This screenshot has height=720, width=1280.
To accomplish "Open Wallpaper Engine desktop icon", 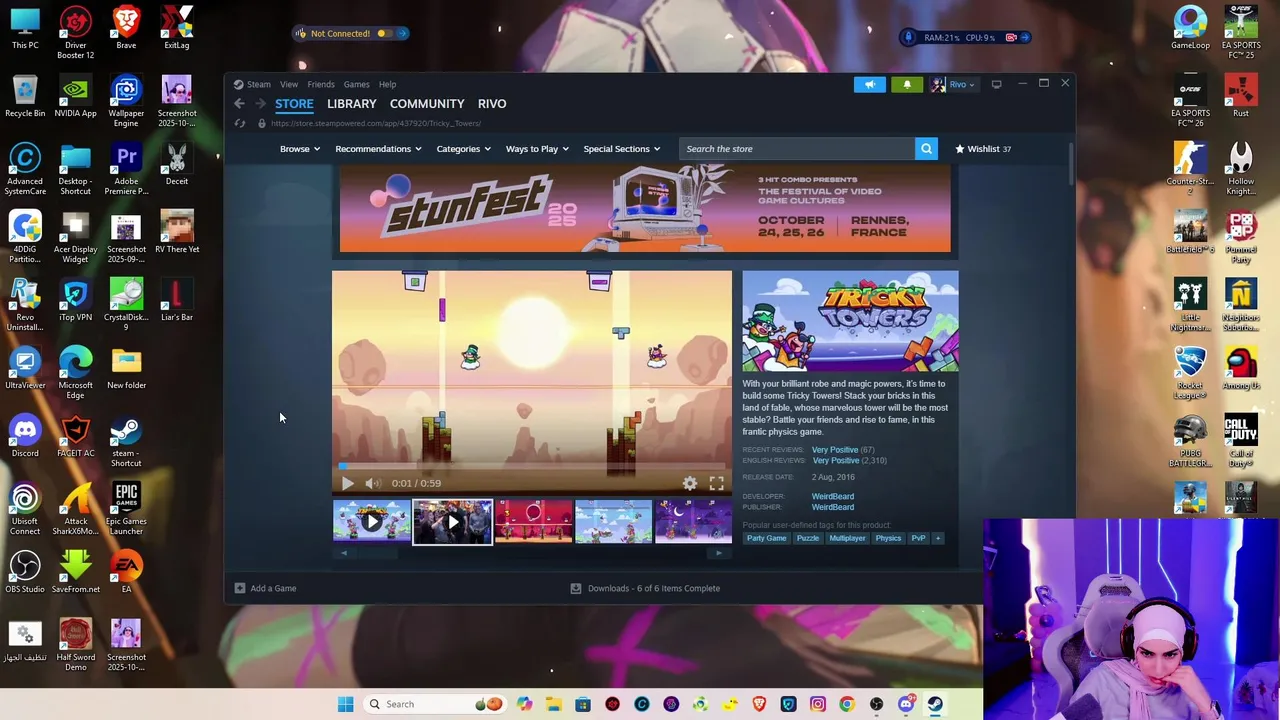I will [126, 100].
